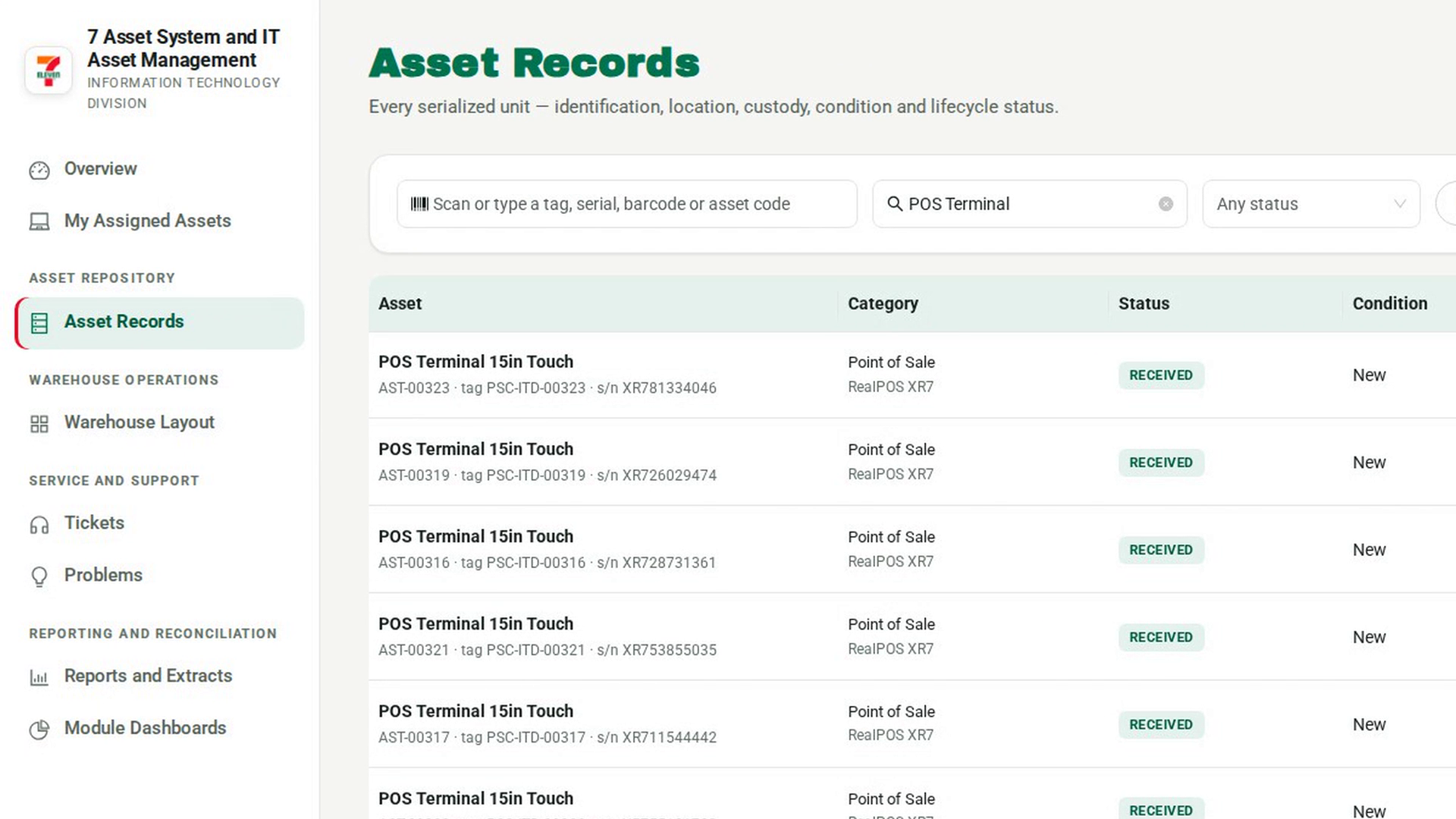
Task: Click the My Assigned Assets laptop icon
Action: [39, 221]
